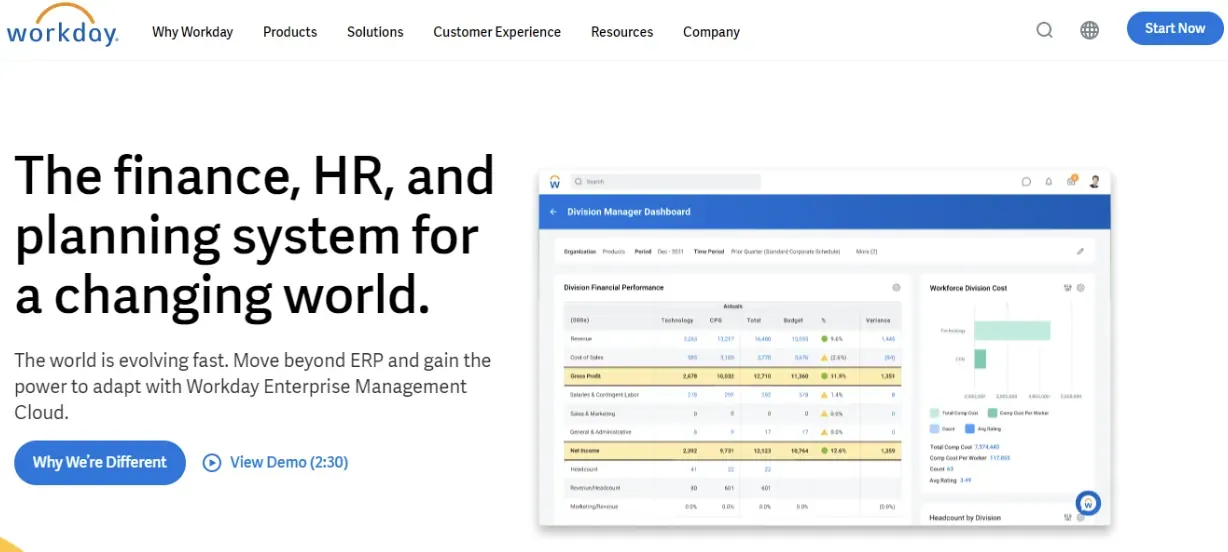Click the Revenue row label
Image resolution: width=1228 pixels, height=552 pixels.
point(581,339)
